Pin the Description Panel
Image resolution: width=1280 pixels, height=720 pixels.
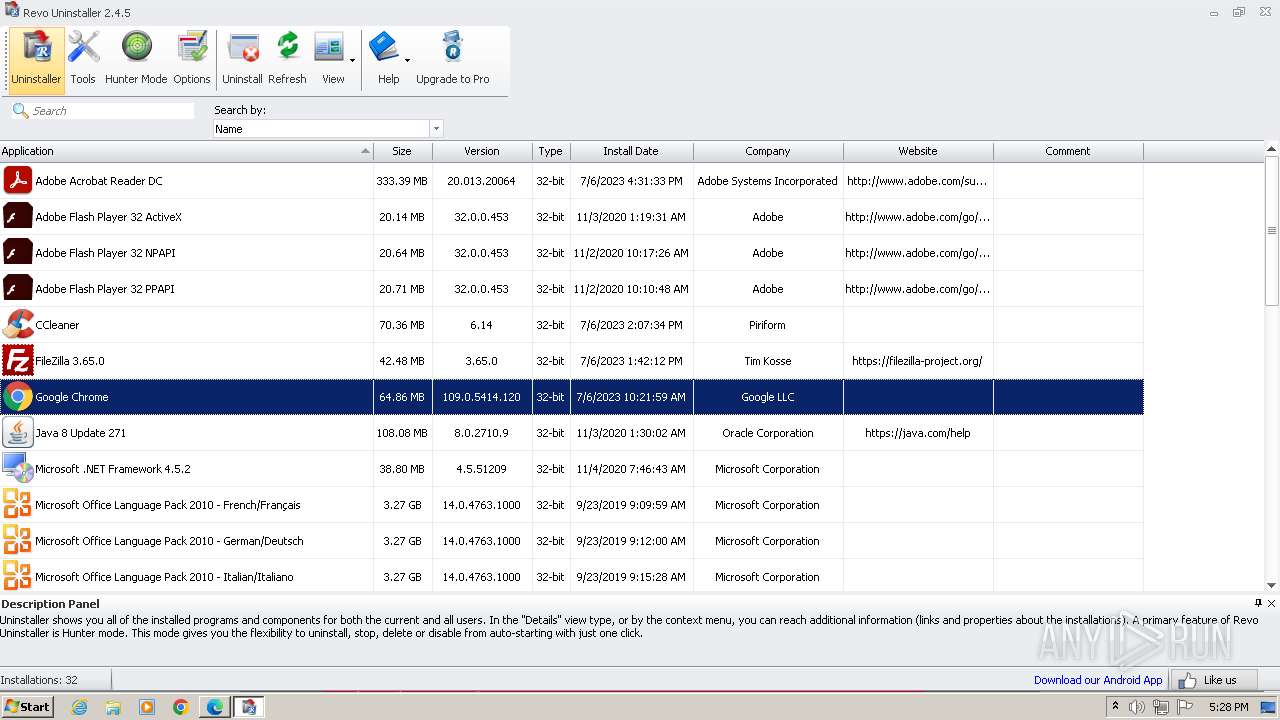[x=1258, y=603]
